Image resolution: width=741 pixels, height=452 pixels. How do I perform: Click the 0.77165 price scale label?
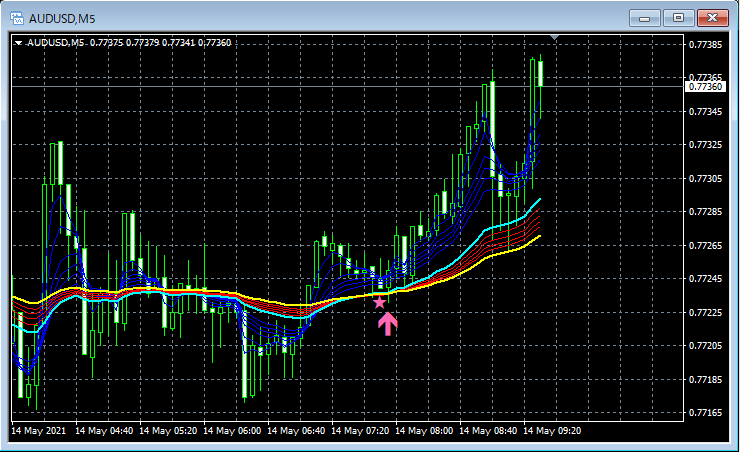click(x=705, y=413)
